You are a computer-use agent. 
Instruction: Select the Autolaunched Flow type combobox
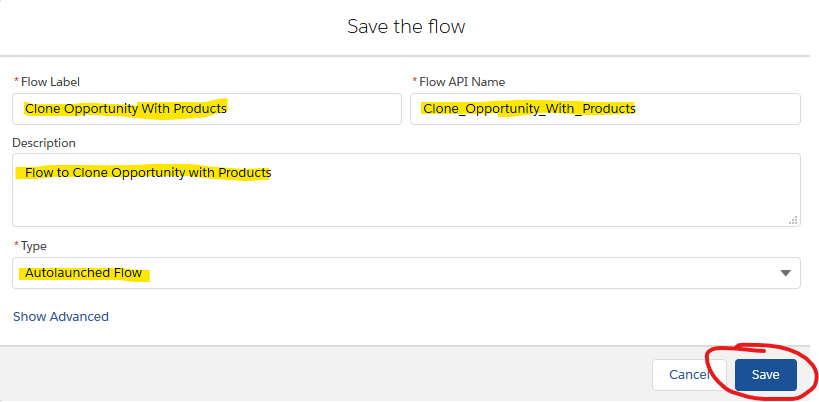(x=406, y=273)
